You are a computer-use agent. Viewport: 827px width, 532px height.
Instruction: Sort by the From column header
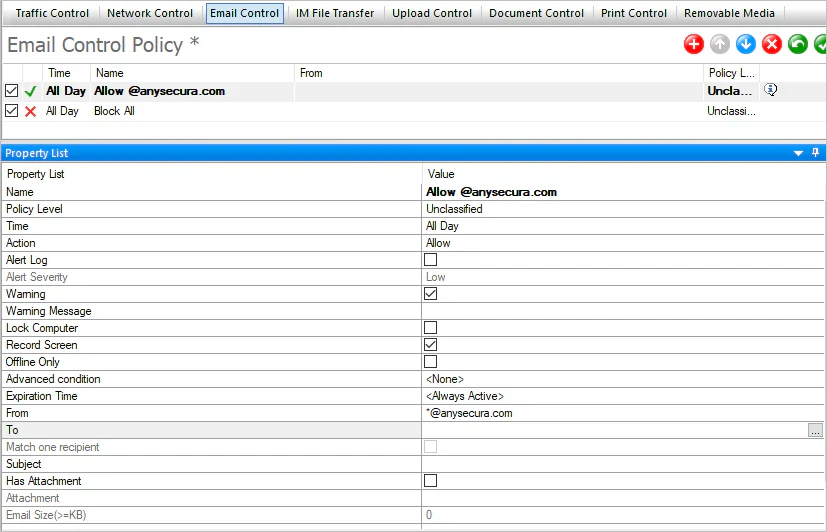(x=498, y=73)
